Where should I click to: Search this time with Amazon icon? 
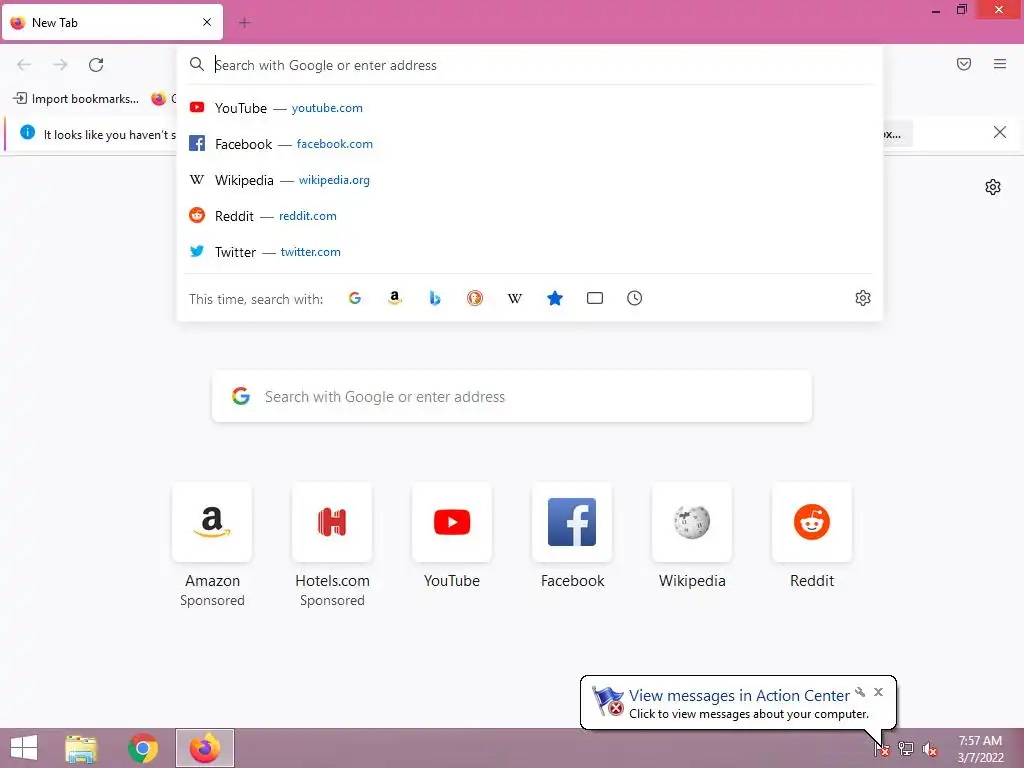[x=394, y=298]
